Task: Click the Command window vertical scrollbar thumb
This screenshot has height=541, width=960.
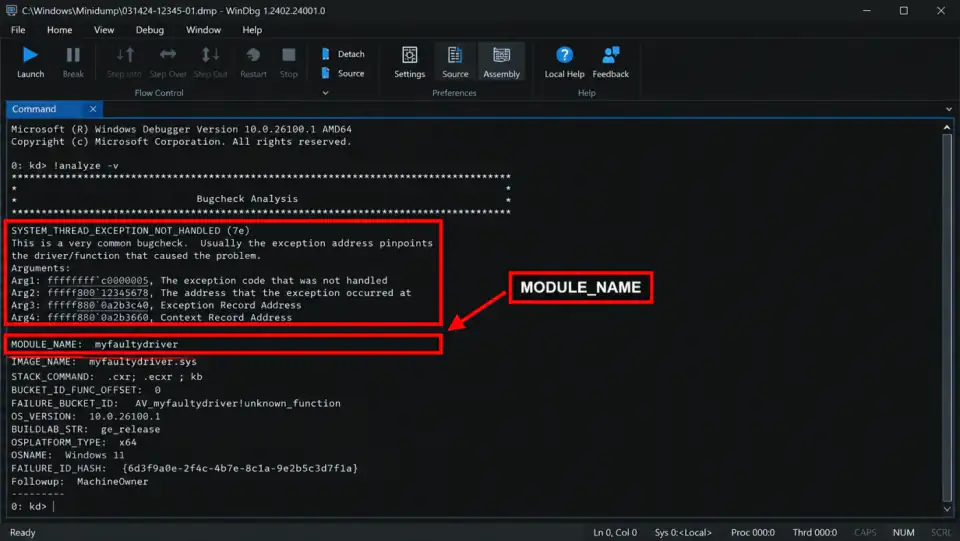Action: point(947,317)
